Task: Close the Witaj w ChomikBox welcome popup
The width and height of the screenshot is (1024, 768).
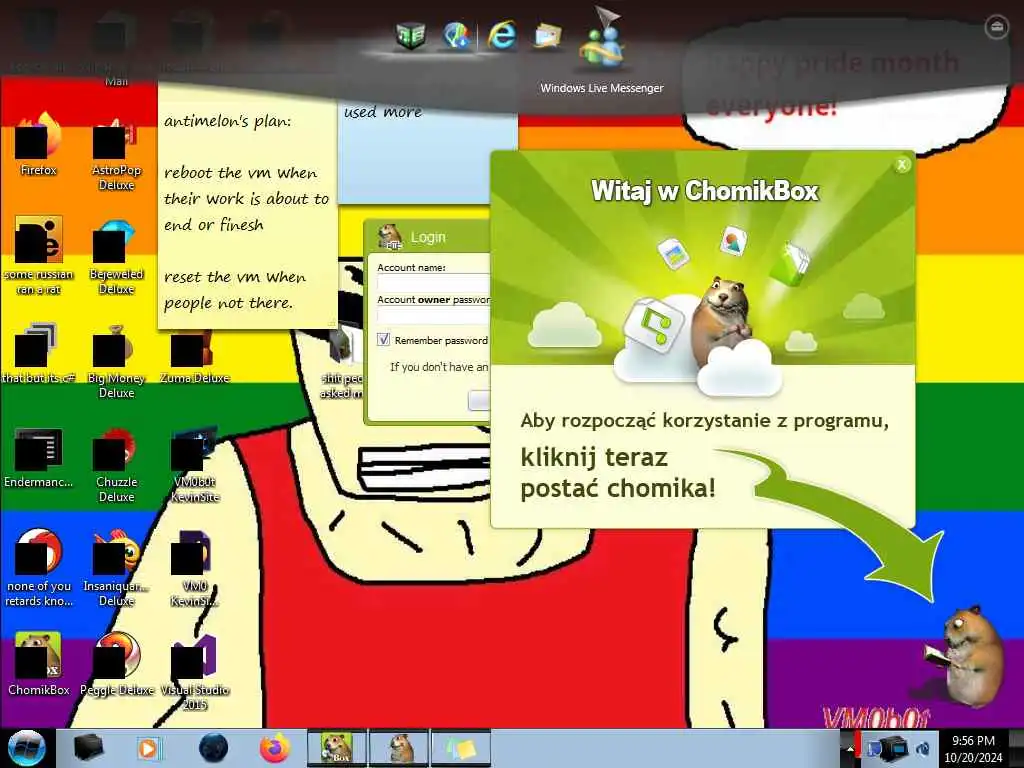Action: coord(902,165)
